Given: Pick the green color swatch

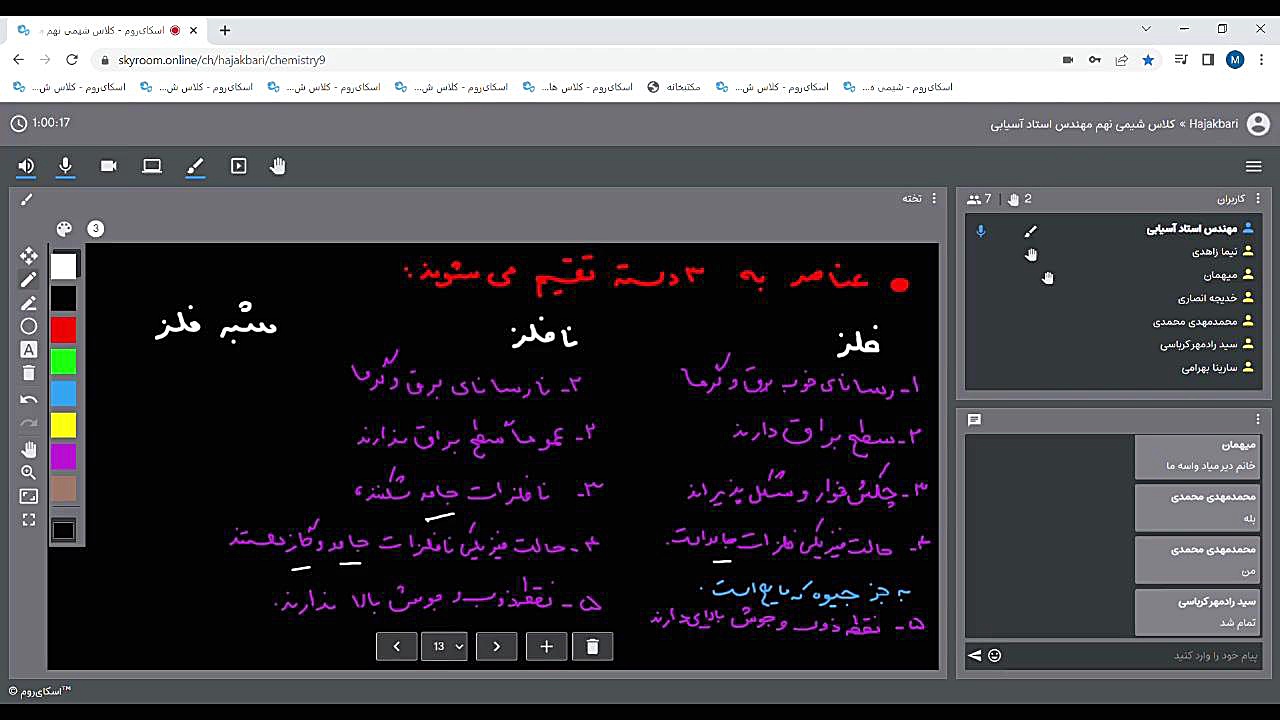Looking at the screenshot, I should point(64,362).
